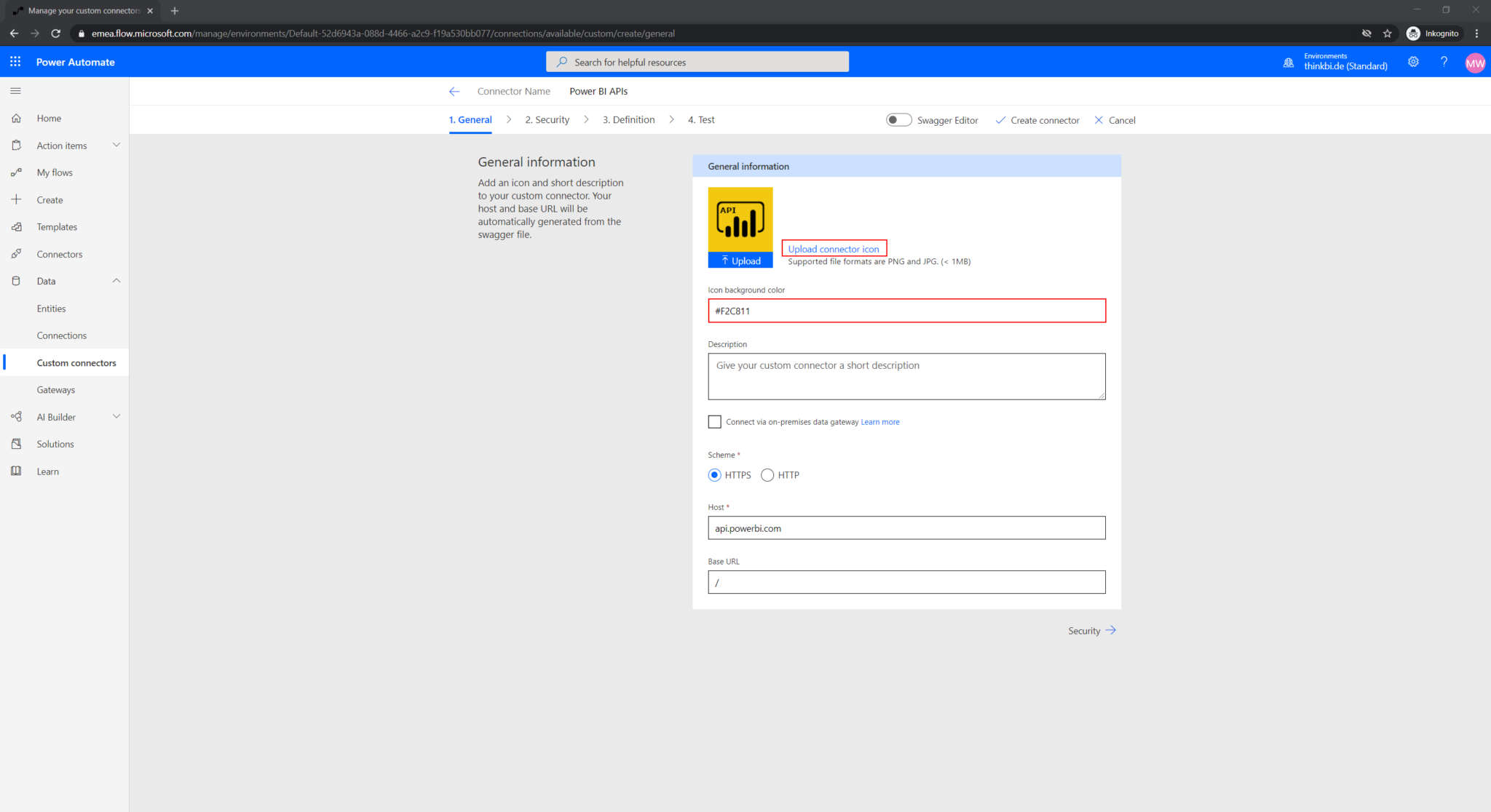Screen dimensions: 1491x812
Task: Open Templates in the sidebar
Action: tap(56, 226)
